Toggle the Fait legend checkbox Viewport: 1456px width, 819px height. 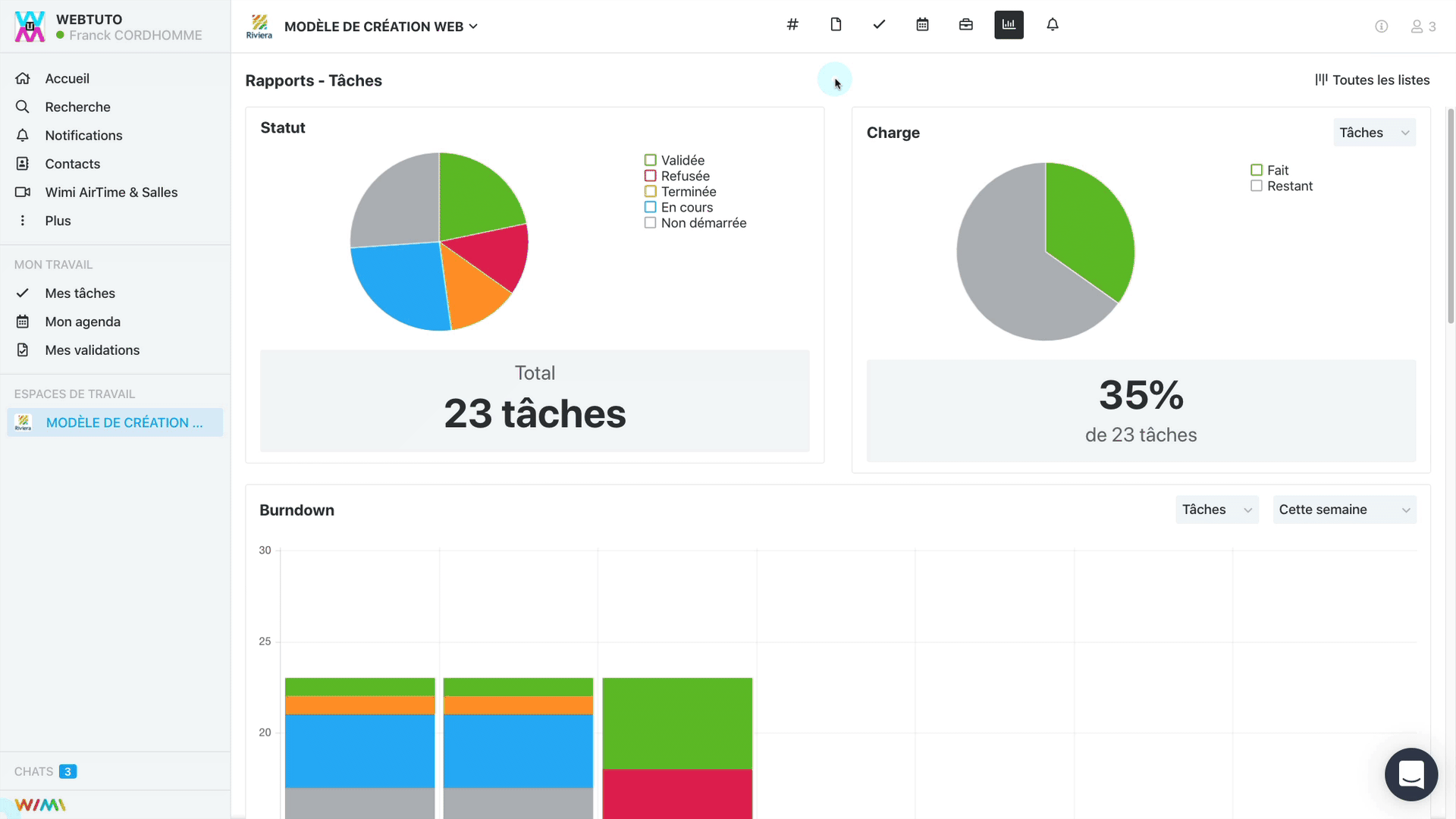click(1257, 170)
